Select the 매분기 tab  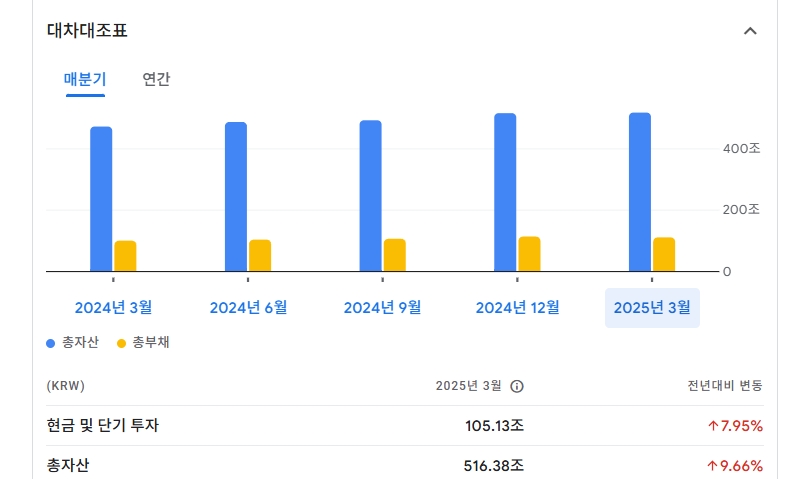point(85,79)
